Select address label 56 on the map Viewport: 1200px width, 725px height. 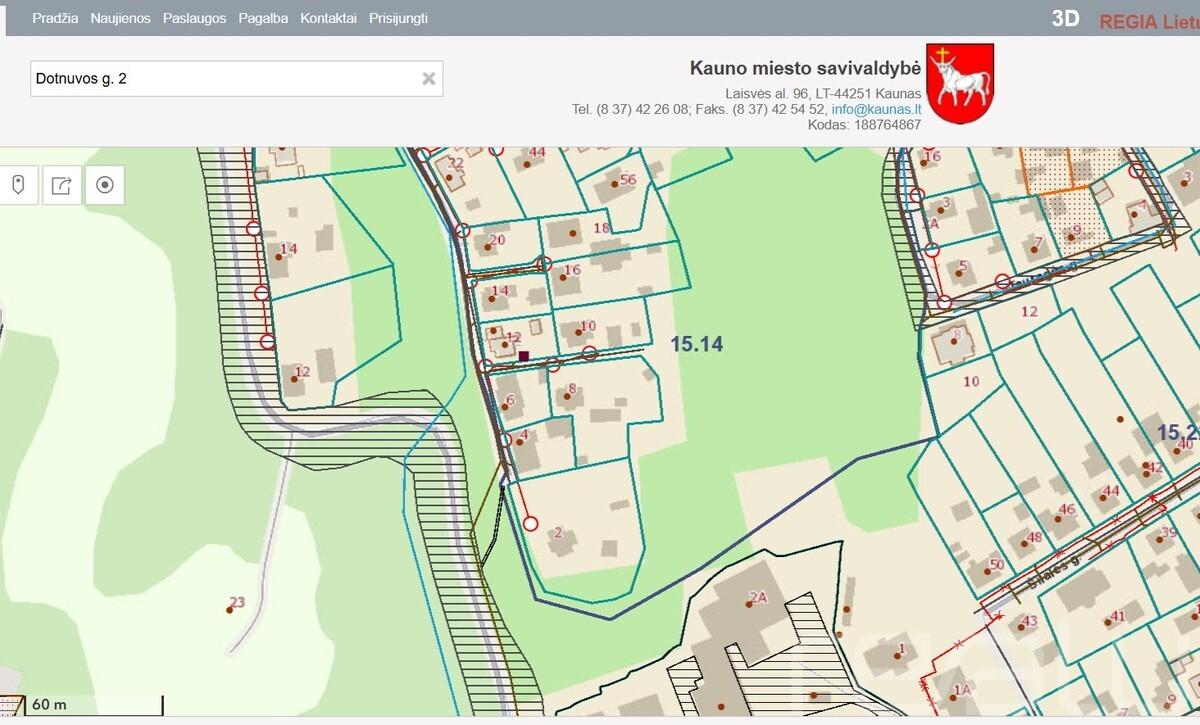click(628, 180)
